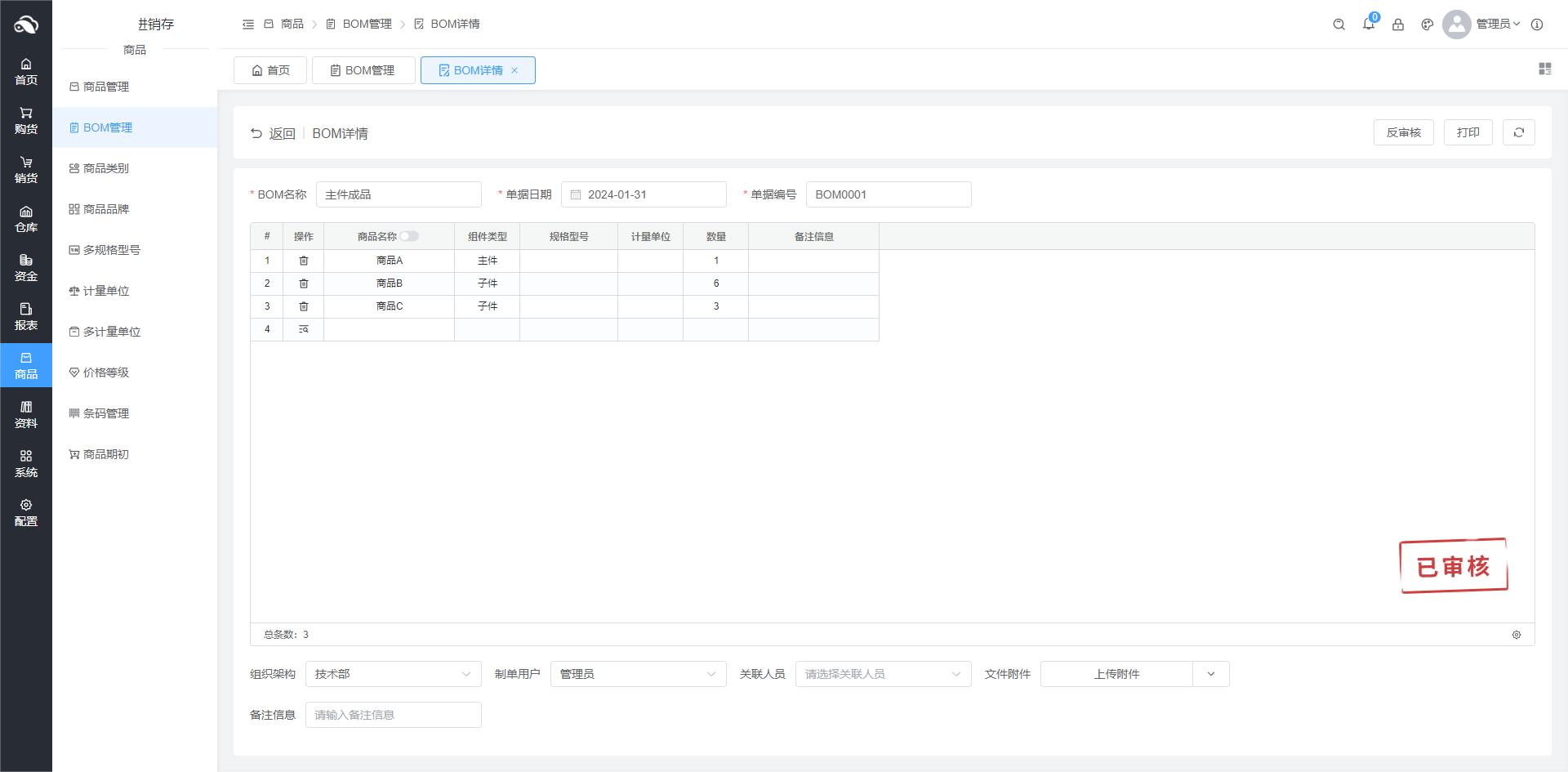
Task: Select 商品类别 in the sidebar menu
Action: (x=106, y=168)
